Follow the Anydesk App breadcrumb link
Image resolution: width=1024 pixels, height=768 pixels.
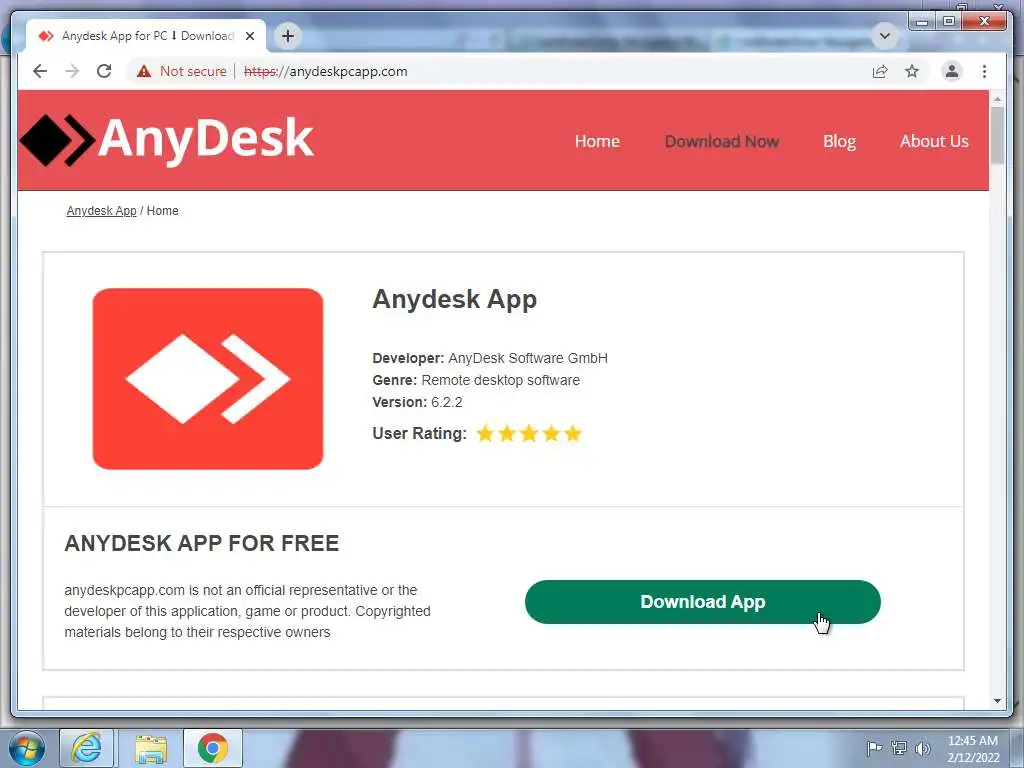101,211
